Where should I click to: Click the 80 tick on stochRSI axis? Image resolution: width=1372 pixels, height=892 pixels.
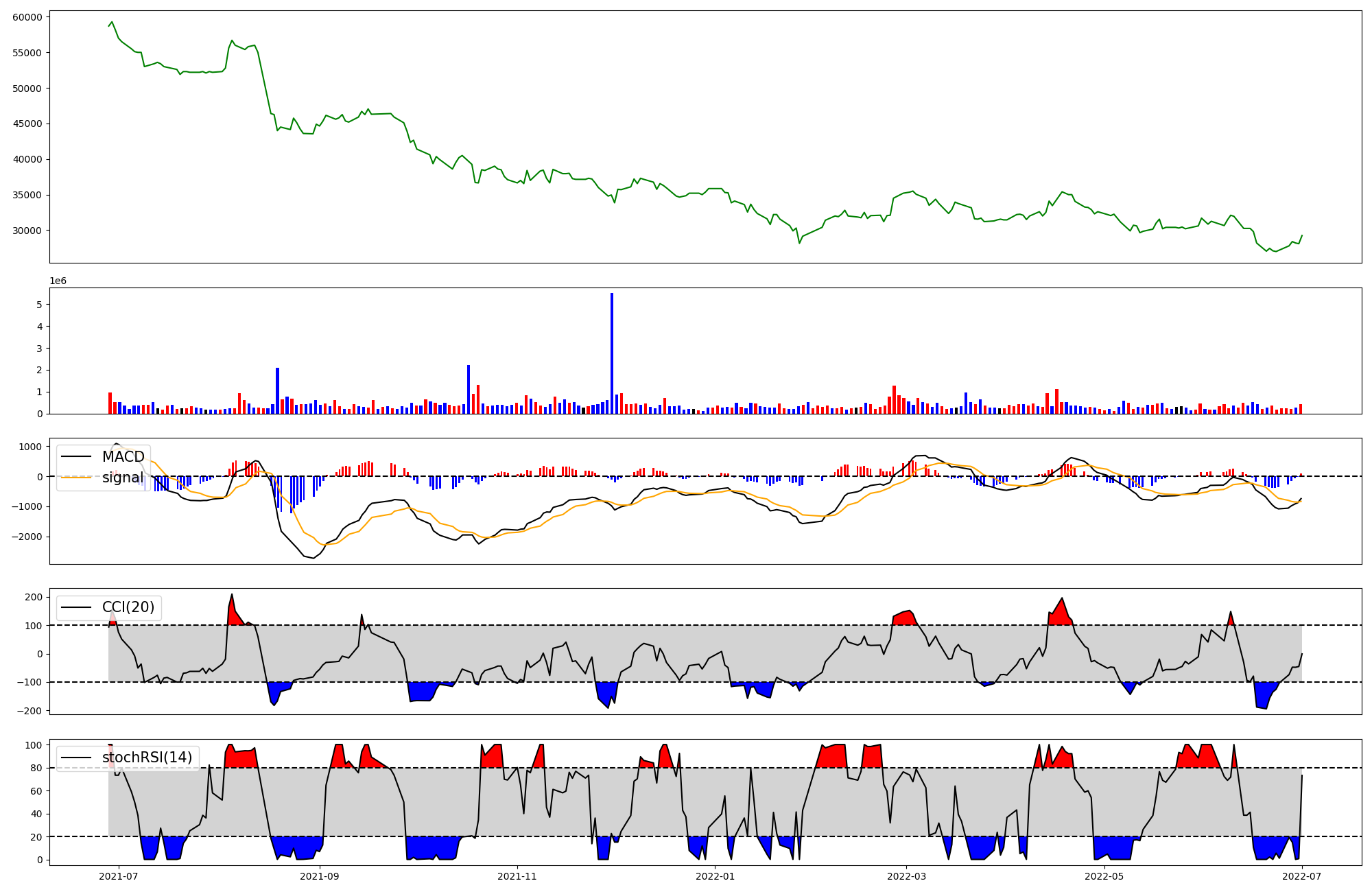click(36, 768)
